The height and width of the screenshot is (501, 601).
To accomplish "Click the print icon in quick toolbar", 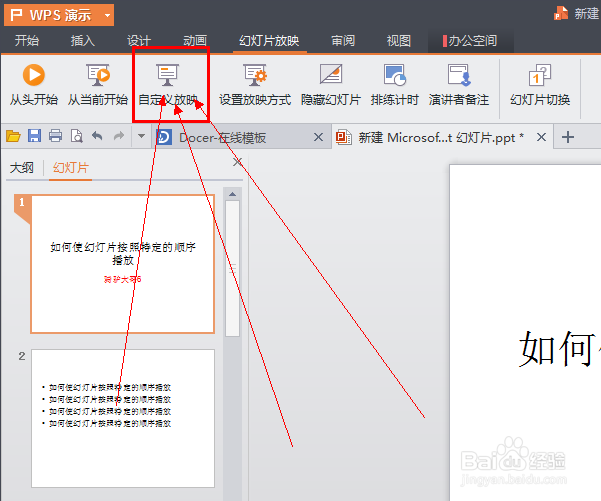I will (55, 136).
